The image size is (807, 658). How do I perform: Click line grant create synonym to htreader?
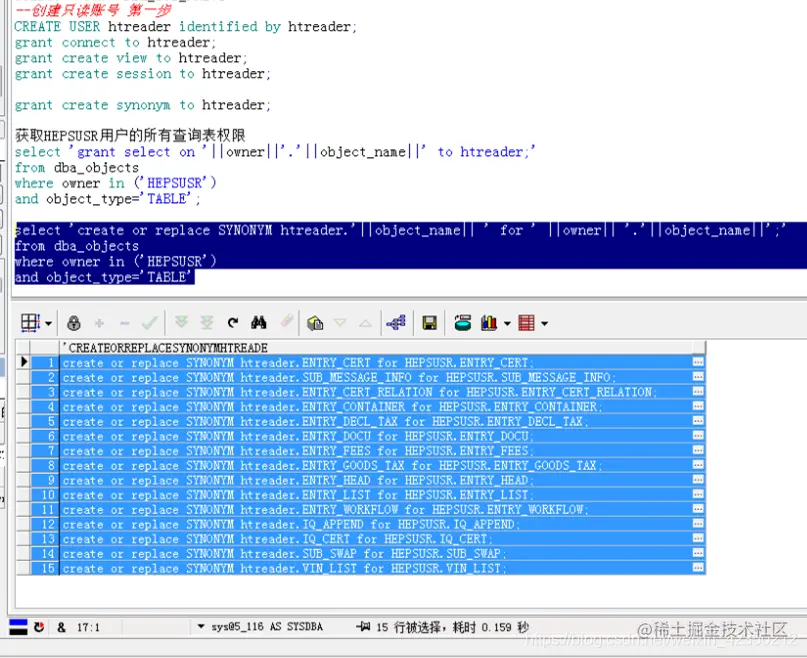[x=143, y=105]
